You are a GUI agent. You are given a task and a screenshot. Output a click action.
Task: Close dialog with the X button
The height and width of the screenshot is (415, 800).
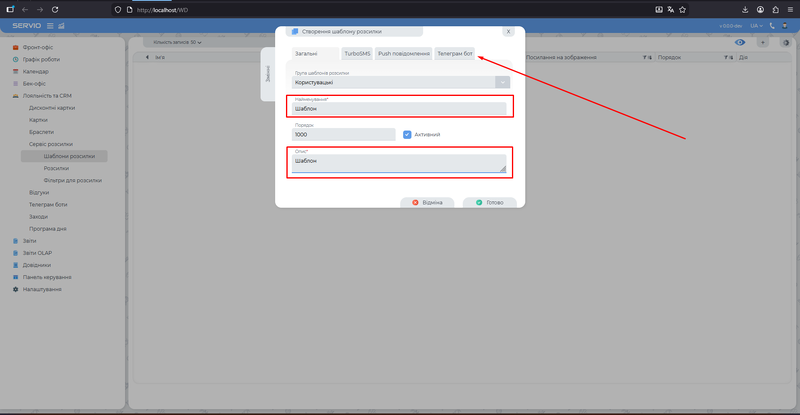[508, 32]
